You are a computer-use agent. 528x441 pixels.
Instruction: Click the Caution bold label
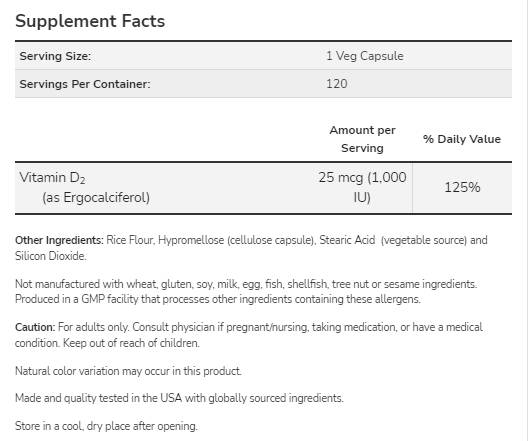[x=35, y=327]
